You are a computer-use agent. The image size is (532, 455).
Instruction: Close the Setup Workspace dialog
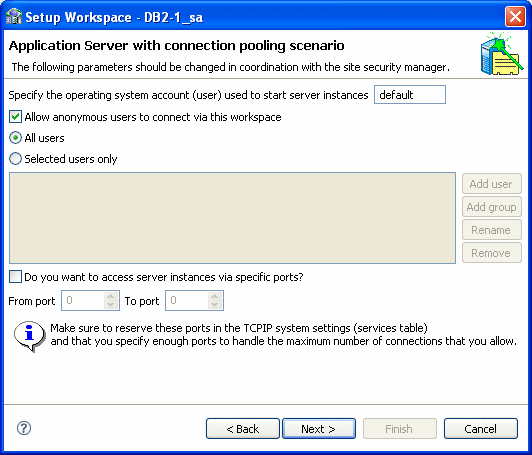click(x=515, y=16)
